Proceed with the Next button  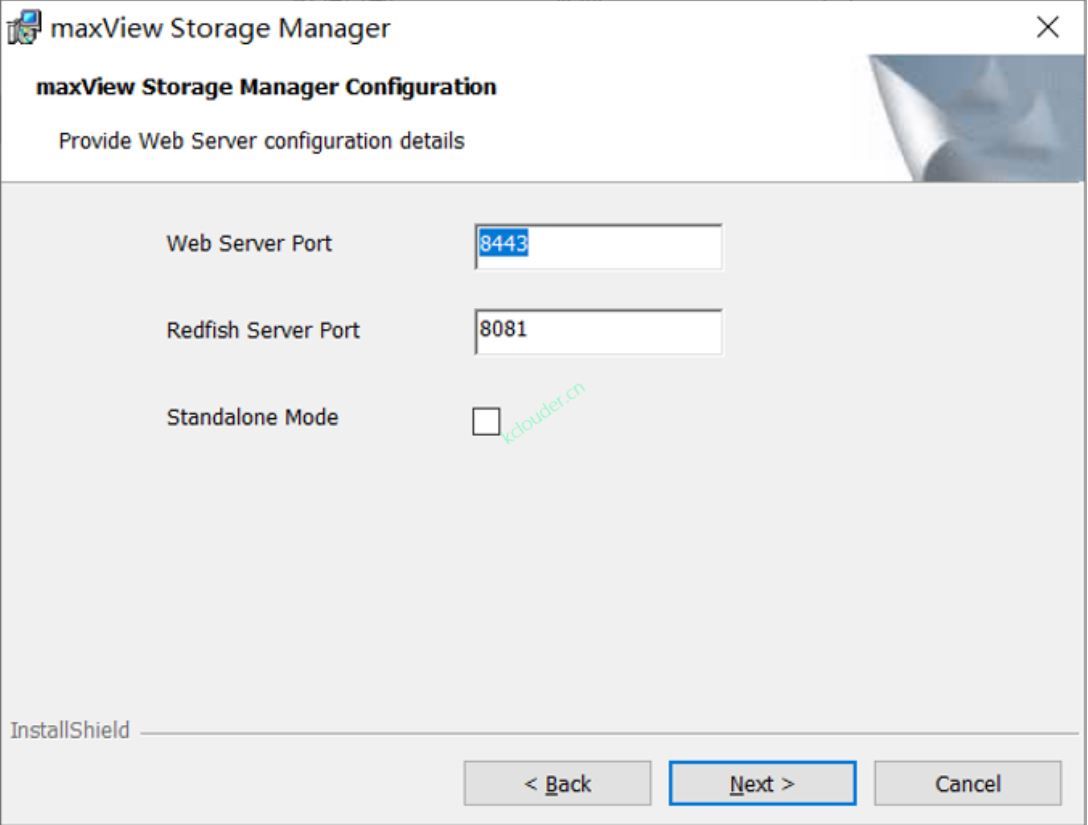[762, 783]
